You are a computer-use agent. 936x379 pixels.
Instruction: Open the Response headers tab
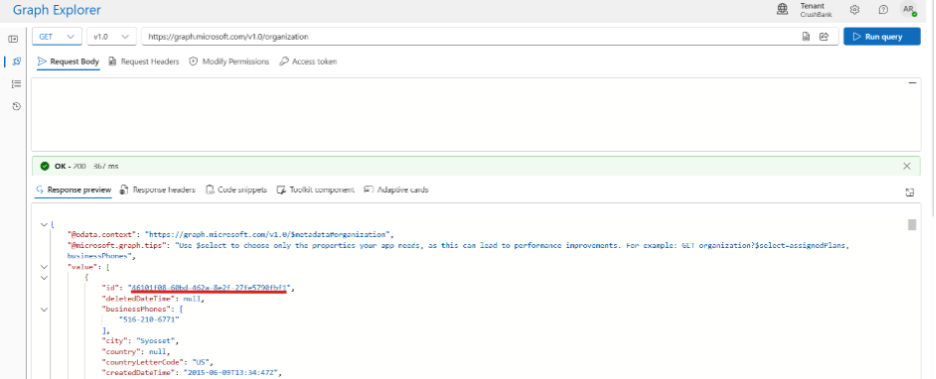(x=158, y=190)
